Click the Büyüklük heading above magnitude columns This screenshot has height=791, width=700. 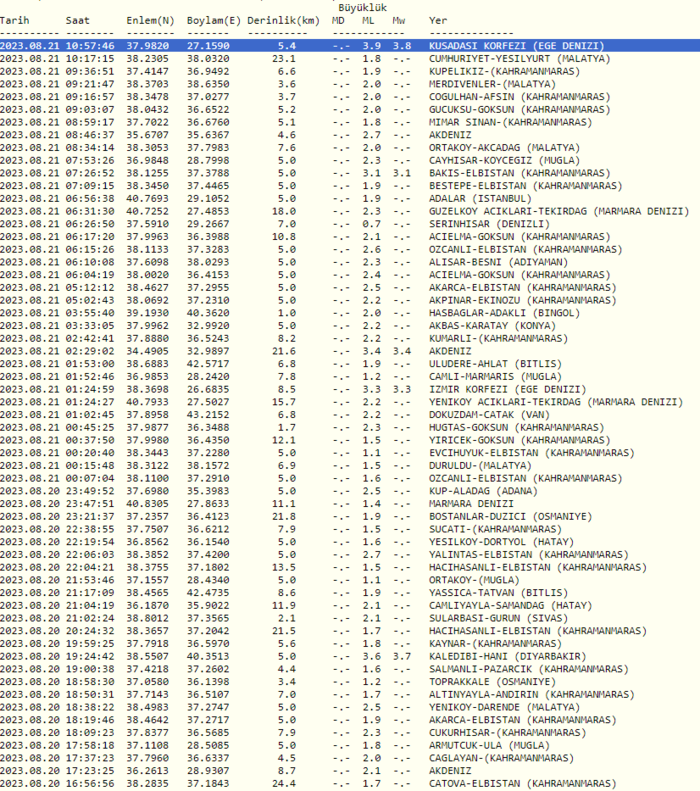362,6
